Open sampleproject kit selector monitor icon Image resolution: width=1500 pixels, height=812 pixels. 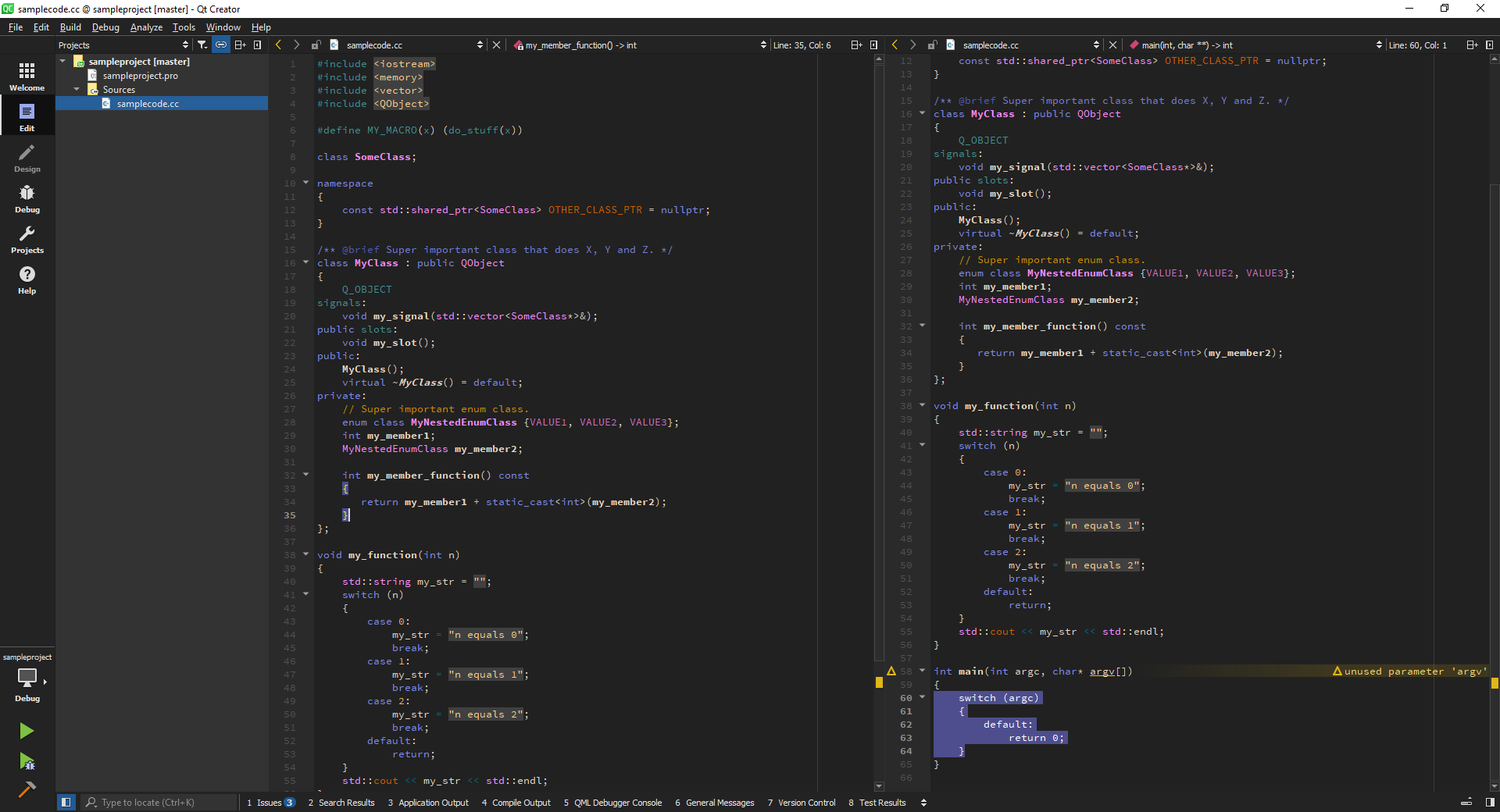click(x=27, y=678)
